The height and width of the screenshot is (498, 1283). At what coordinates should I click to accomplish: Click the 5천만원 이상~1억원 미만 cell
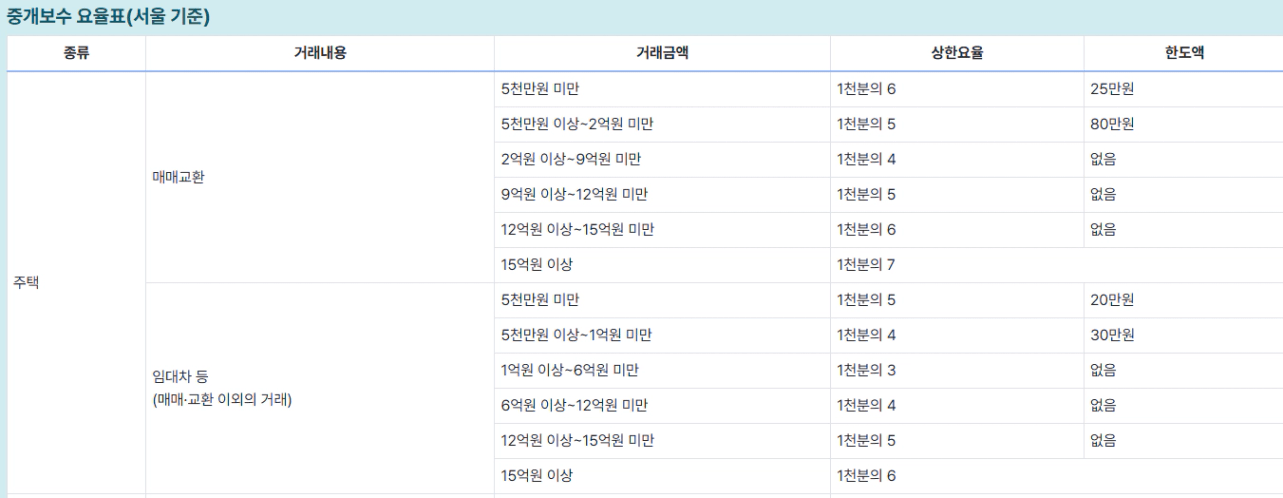[x=662, y=335]
